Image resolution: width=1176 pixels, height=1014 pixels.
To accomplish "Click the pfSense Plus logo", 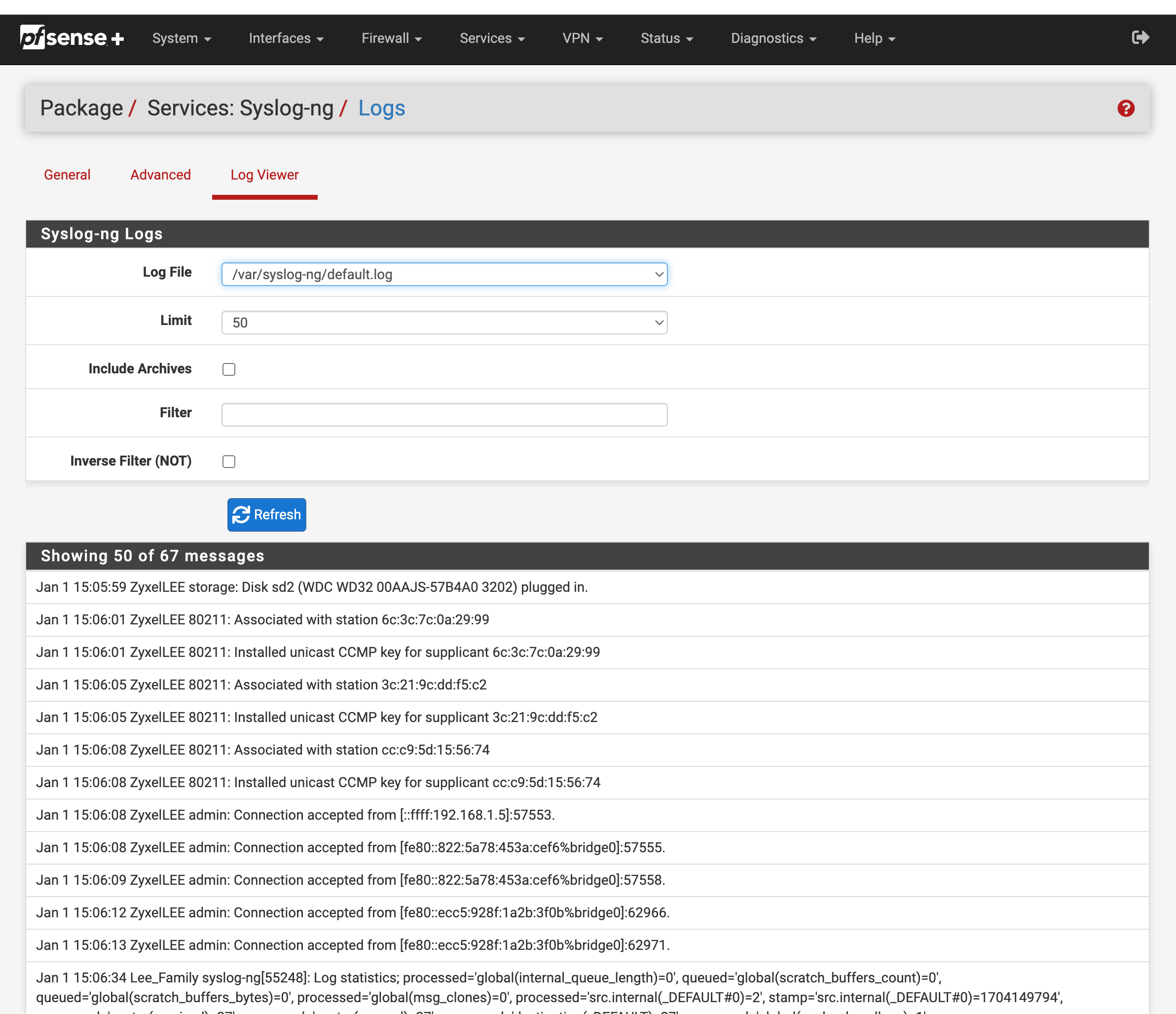I will tap(72, 38).
